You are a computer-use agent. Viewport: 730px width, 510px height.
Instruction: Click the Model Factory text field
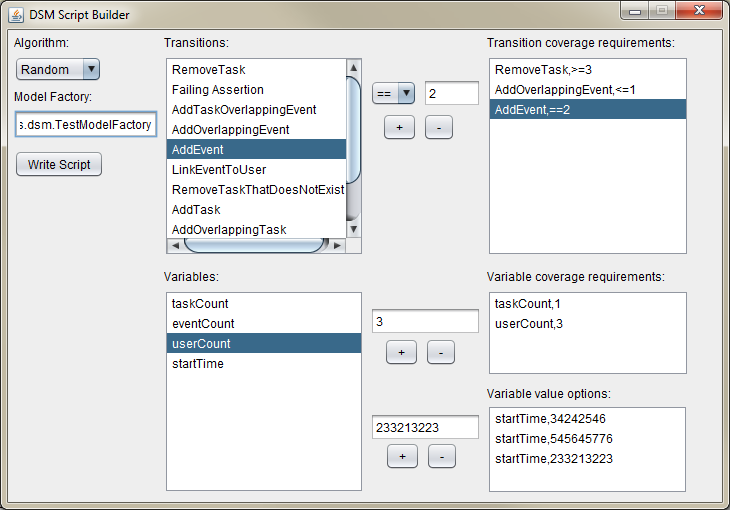click(85, 125)
